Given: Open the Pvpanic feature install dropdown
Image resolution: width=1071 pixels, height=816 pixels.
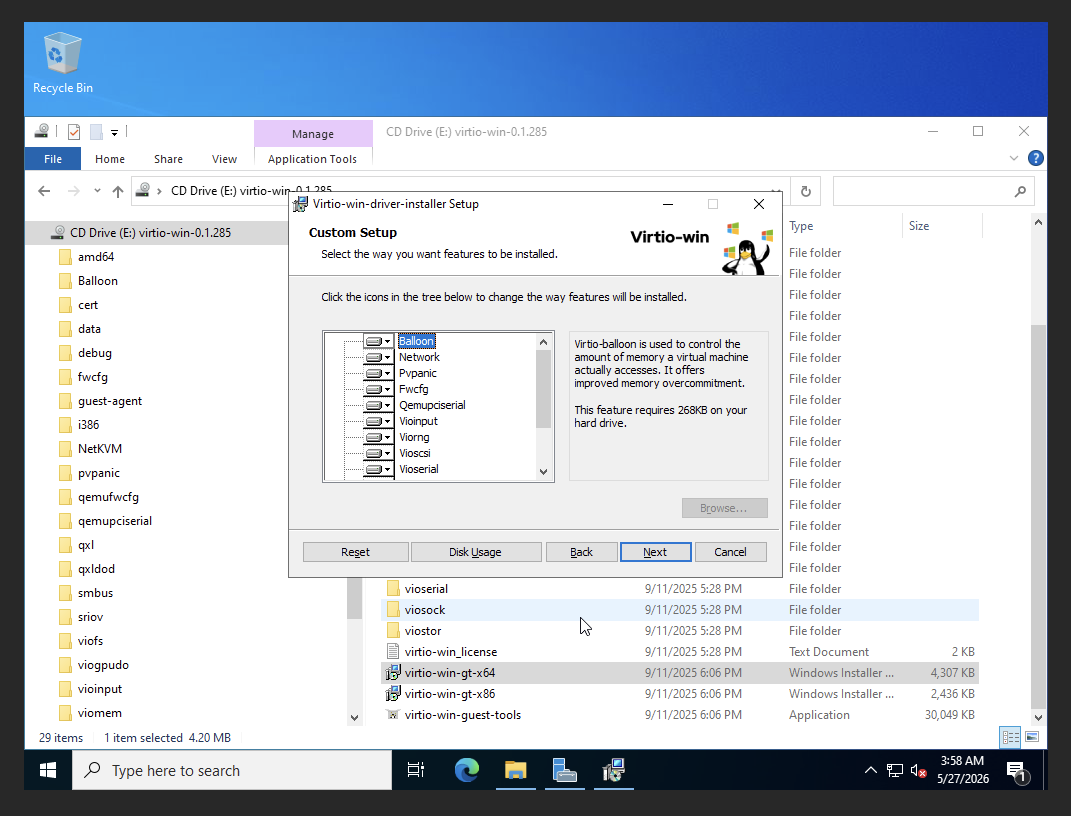Looking at the screenshot, I should tap(378, 373).
